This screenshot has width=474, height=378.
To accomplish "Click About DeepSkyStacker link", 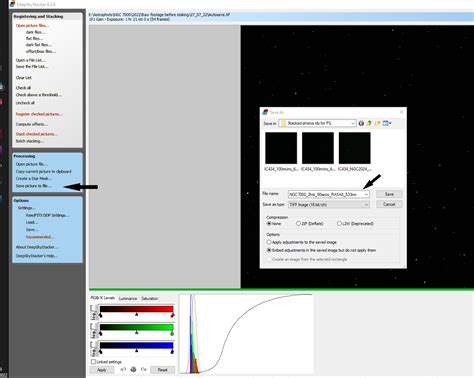I will pyautogui.click(x=37, y=247).
